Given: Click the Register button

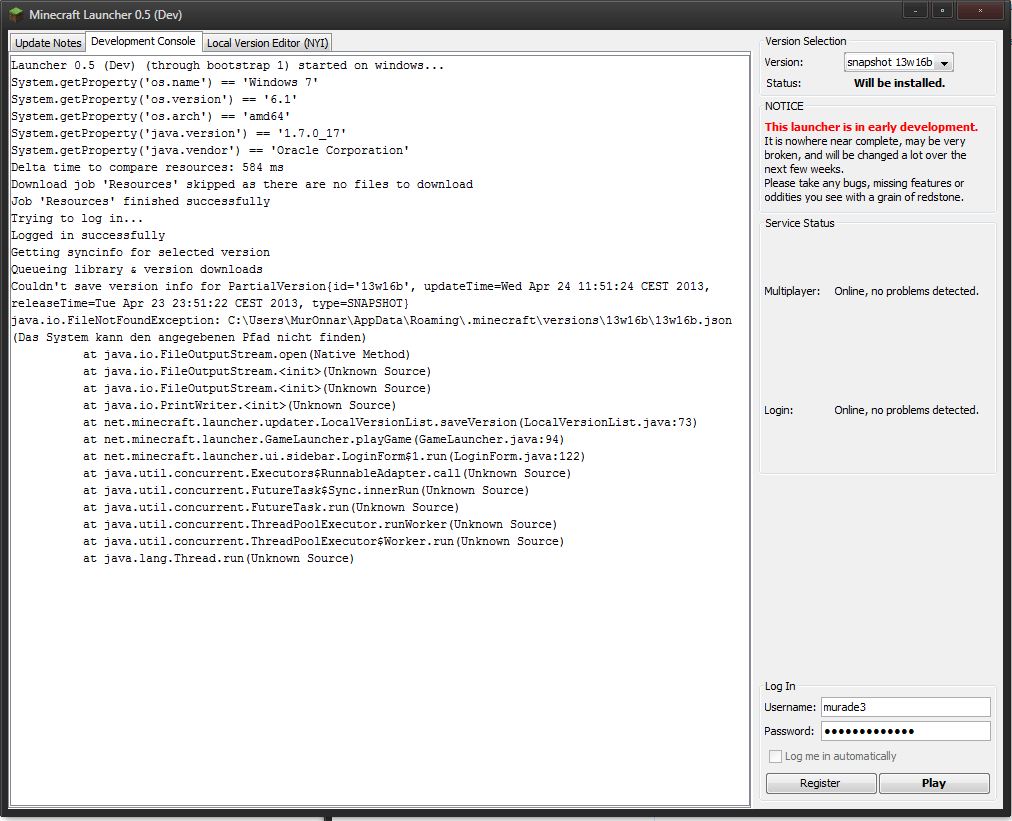Looking at the screenshot, I should click(x=820, y=783).
